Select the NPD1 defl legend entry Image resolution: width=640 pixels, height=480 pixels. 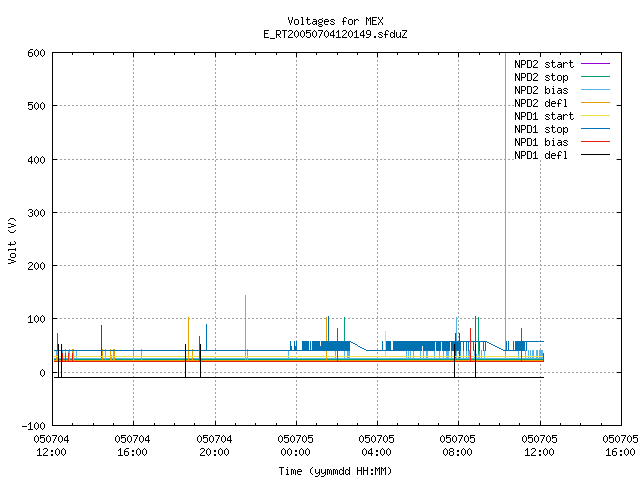(541, 156)
